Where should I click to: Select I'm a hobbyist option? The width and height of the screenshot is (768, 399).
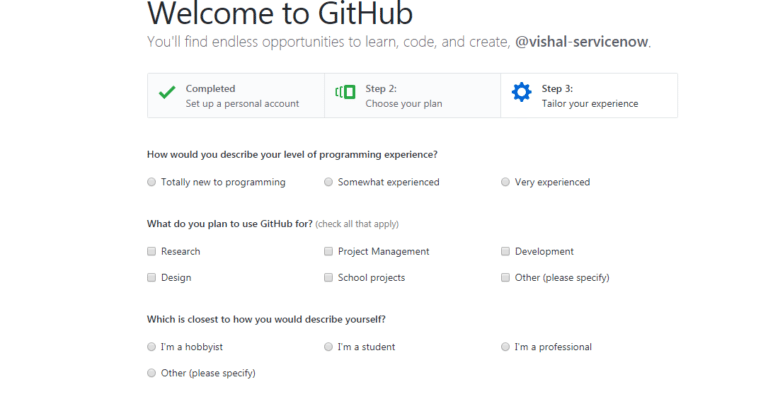tap(151, 347)
